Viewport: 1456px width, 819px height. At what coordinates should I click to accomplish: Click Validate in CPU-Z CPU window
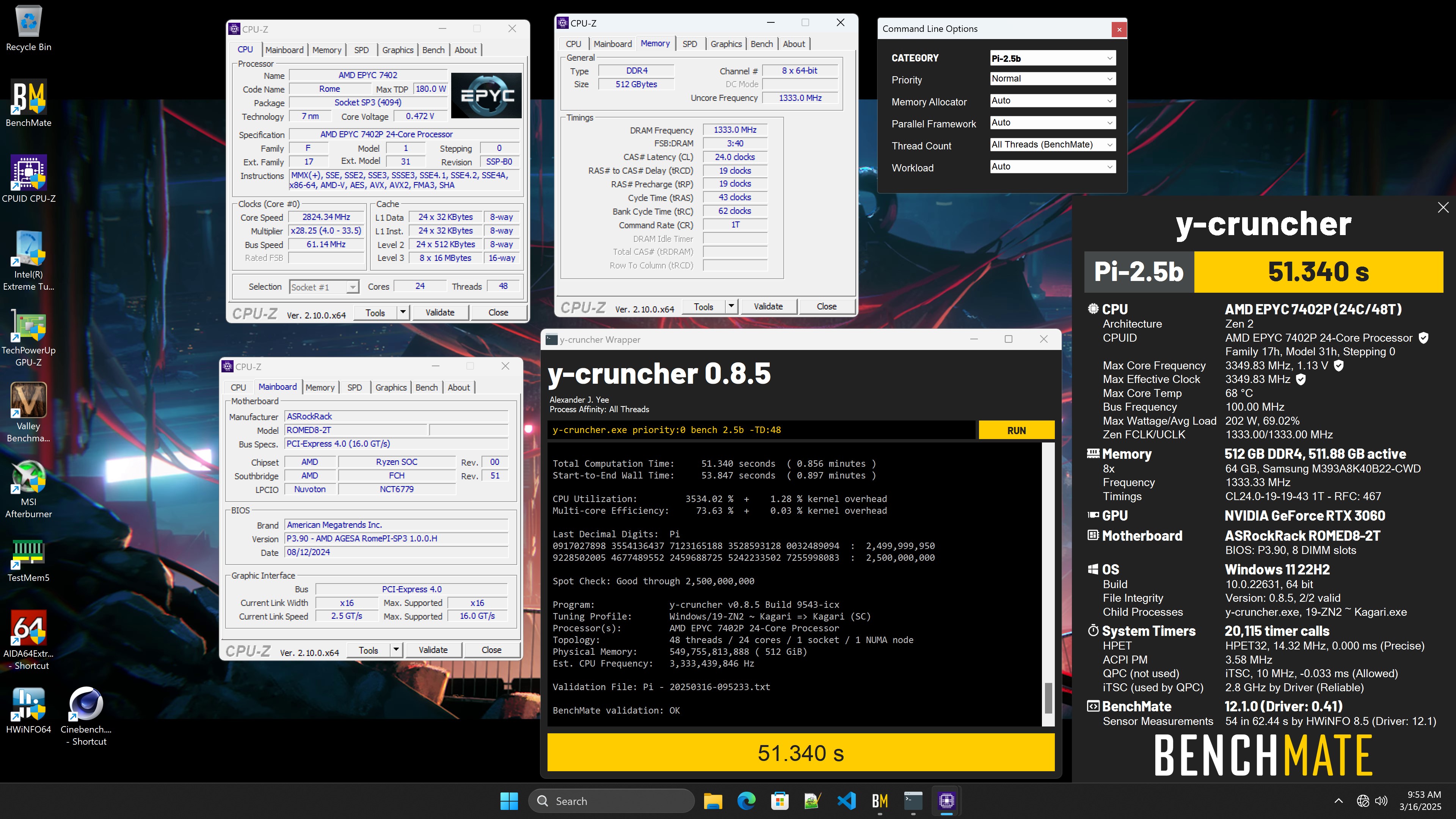pos(440,312)
